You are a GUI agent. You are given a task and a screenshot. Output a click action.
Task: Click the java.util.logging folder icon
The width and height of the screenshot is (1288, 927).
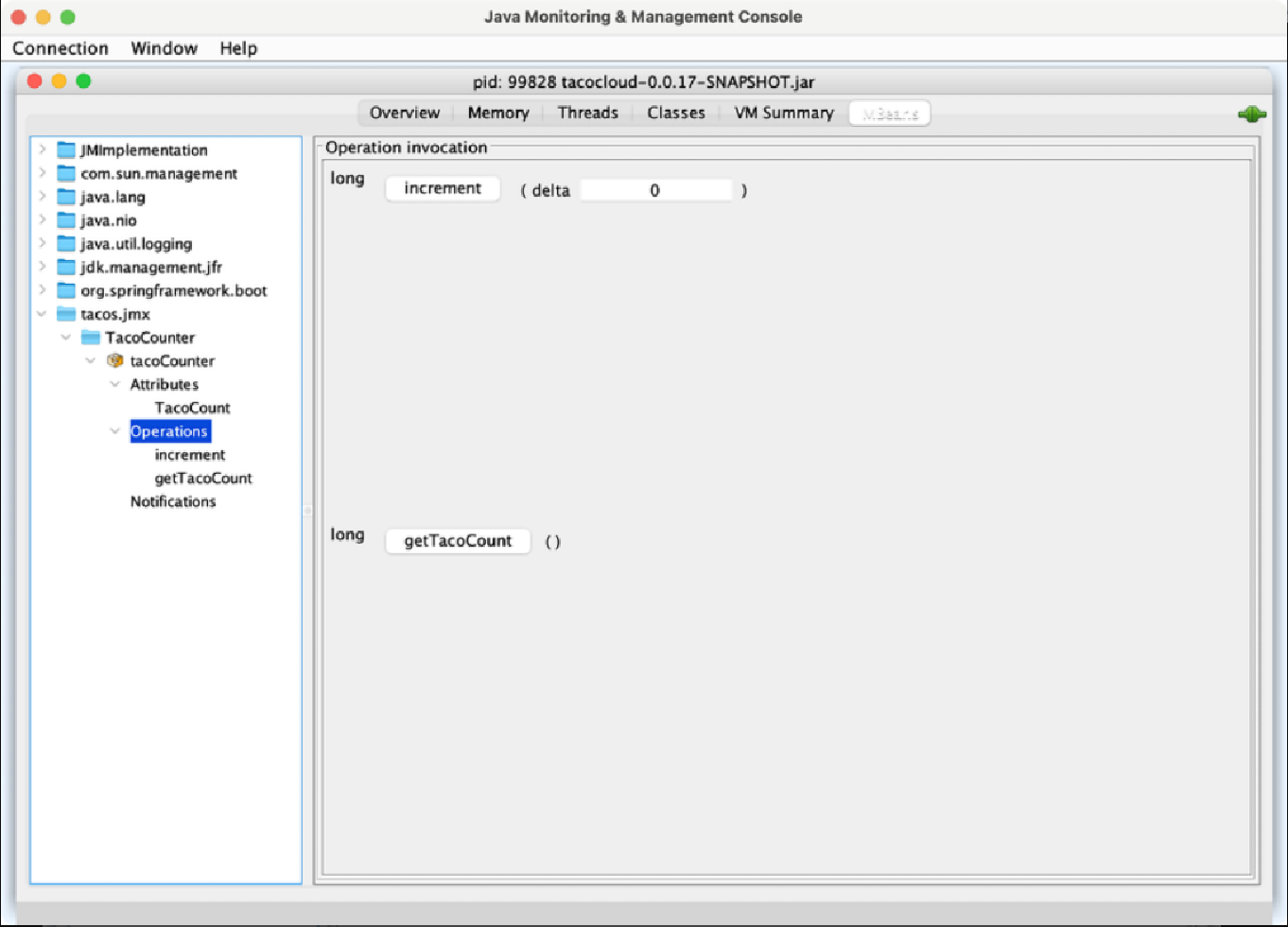(65, 244)
